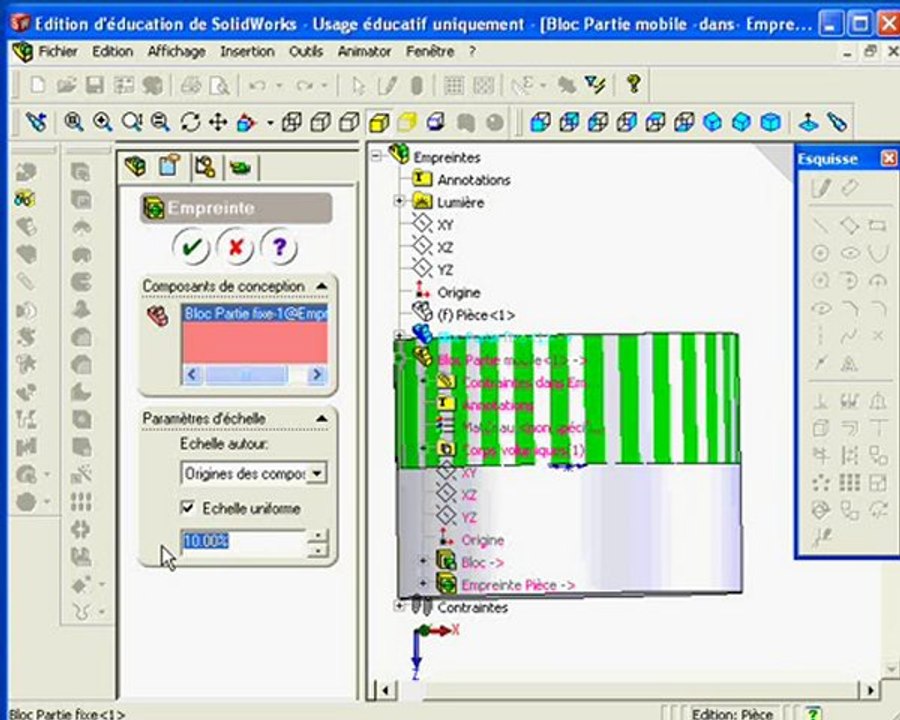900x720 pixels.
Task: Open the Insertion menu
Action: (247, 52)
